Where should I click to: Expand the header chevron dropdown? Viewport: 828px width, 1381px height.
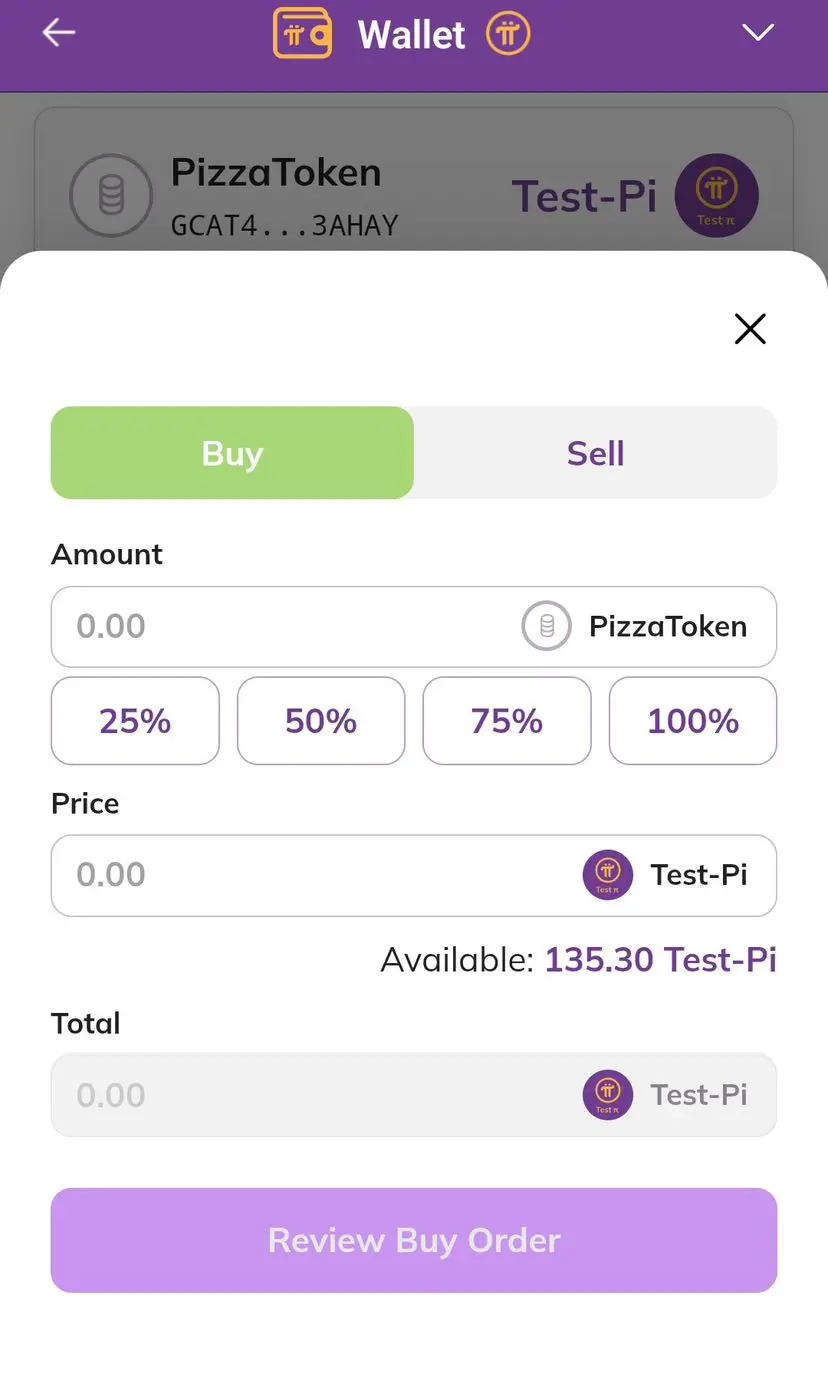[758, 33]
